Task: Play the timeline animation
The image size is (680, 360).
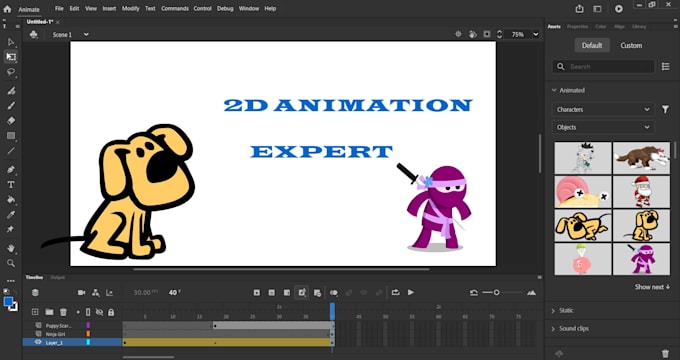Action: click(411, 293)
